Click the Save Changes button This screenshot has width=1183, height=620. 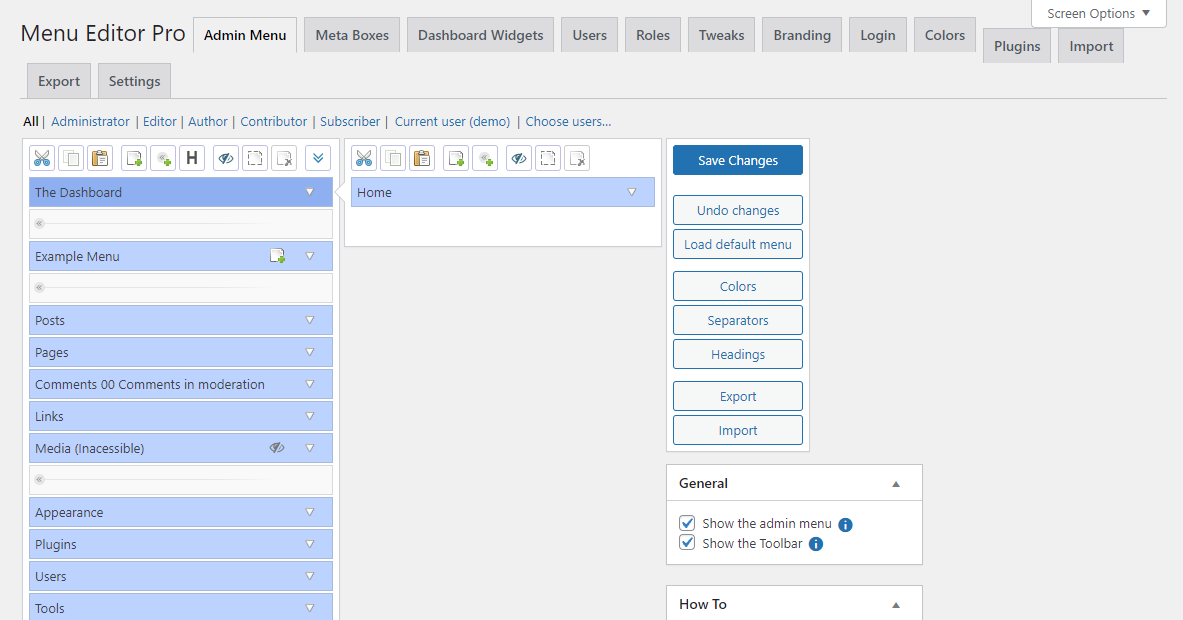point(737,160)
